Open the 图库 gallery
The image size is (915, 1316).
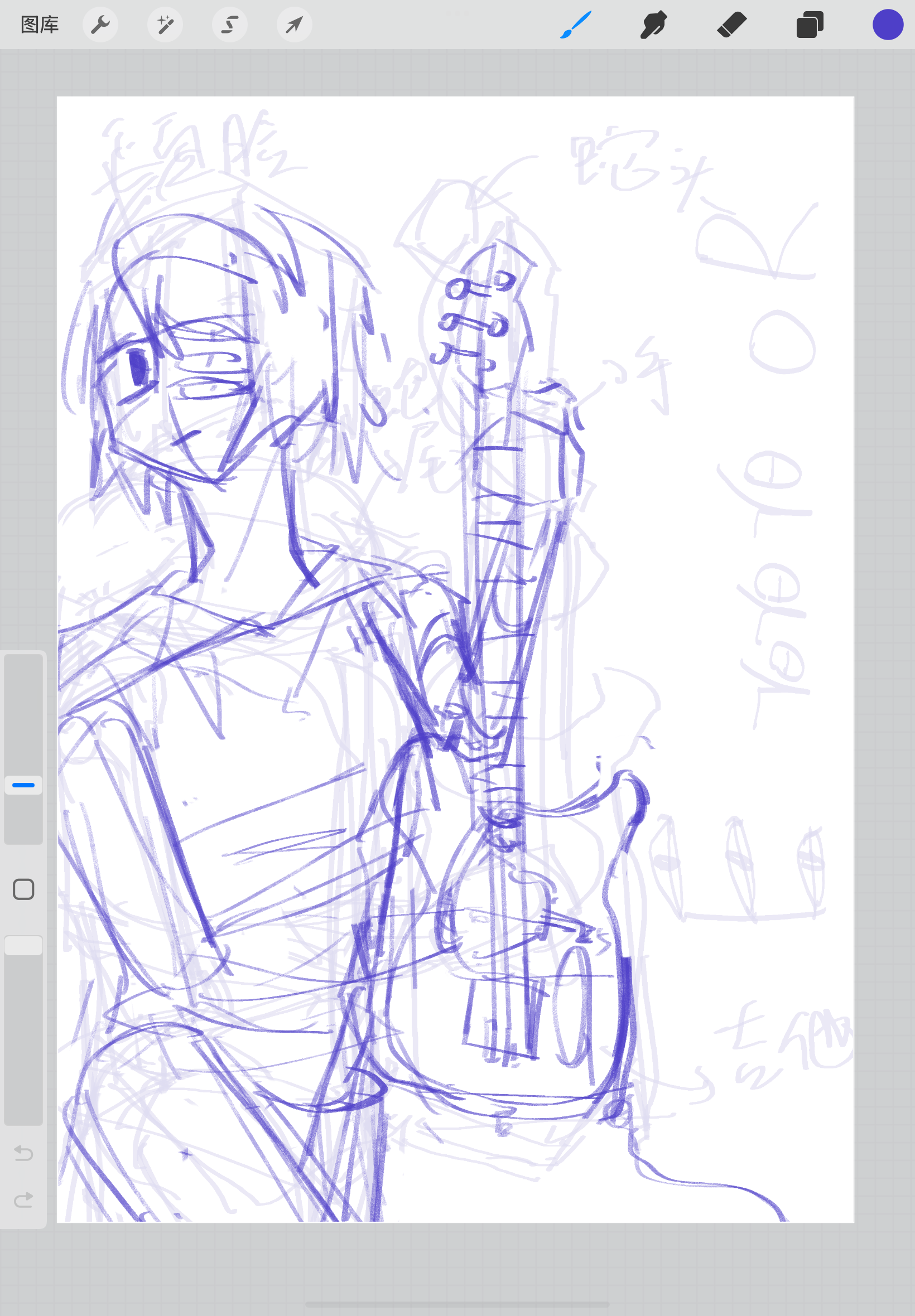tap(40, 25)
